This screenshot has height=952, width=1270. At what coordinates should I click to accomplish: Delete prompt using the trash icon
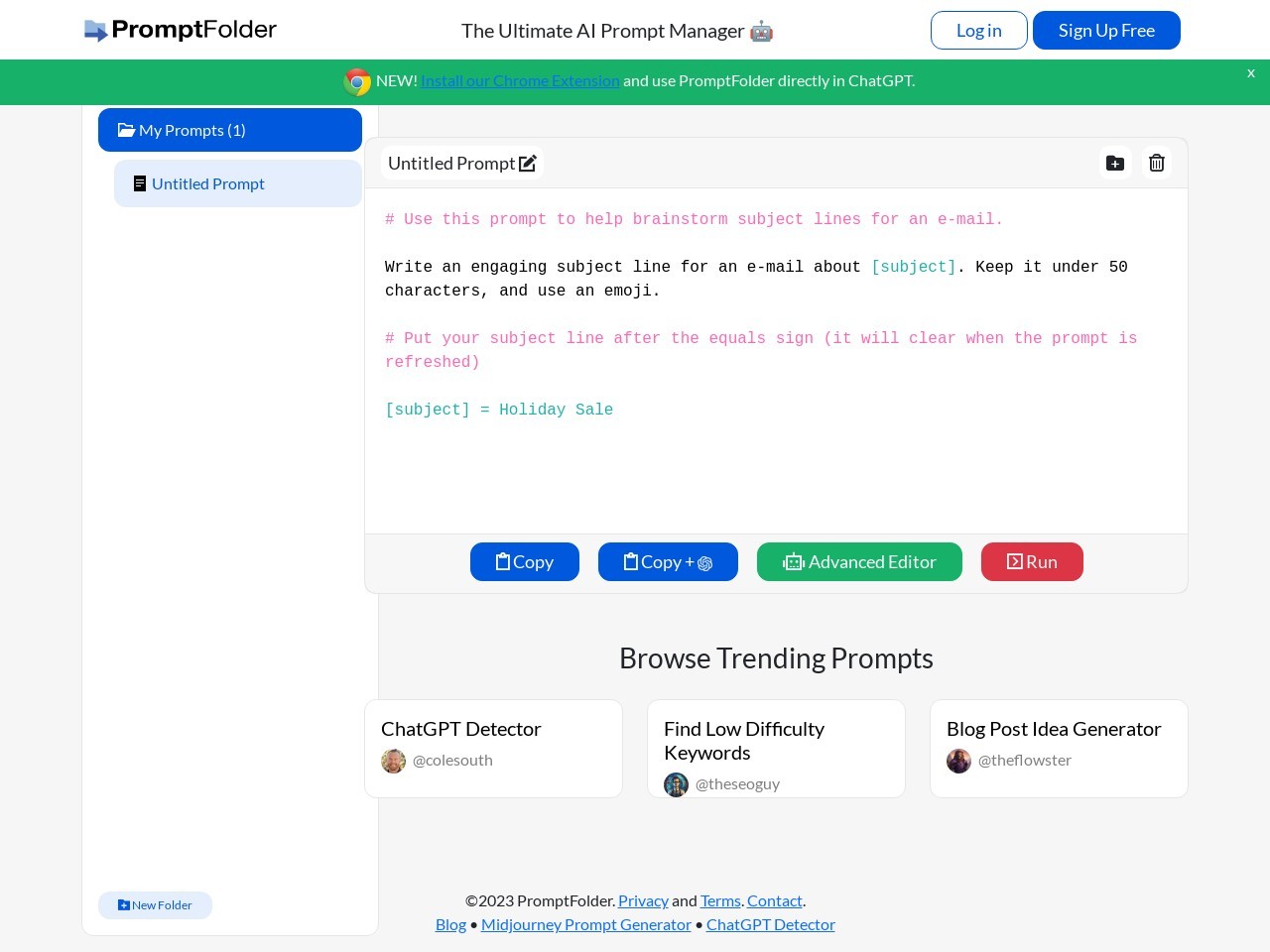(x=1157, y=164)
